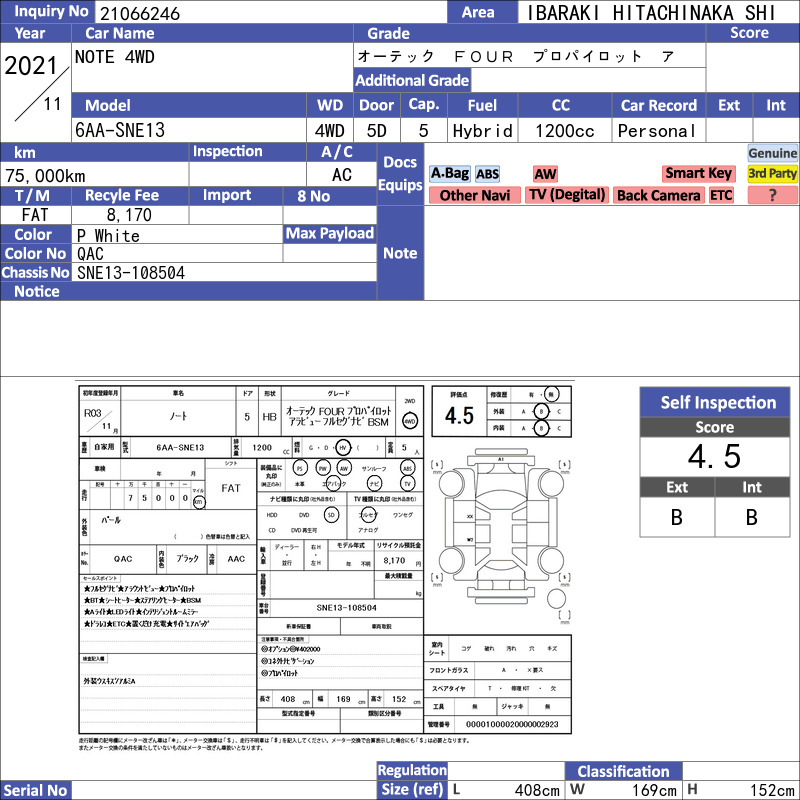The image size is (800, 800).
Task: Click the width value 169cm
Action: (654, 790)
